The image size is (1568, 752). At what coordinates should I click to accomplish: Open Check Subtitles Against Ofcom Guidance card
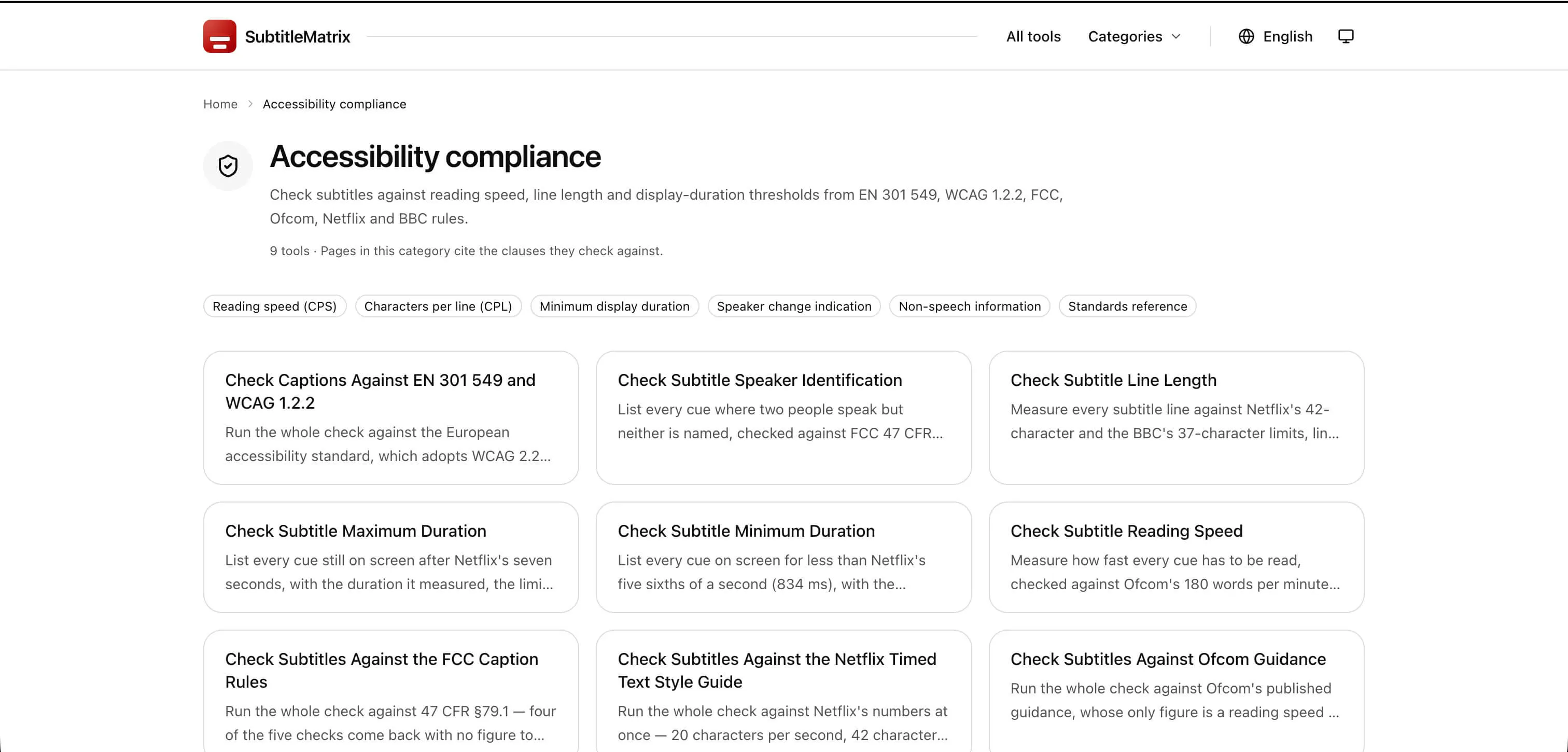1176,691
